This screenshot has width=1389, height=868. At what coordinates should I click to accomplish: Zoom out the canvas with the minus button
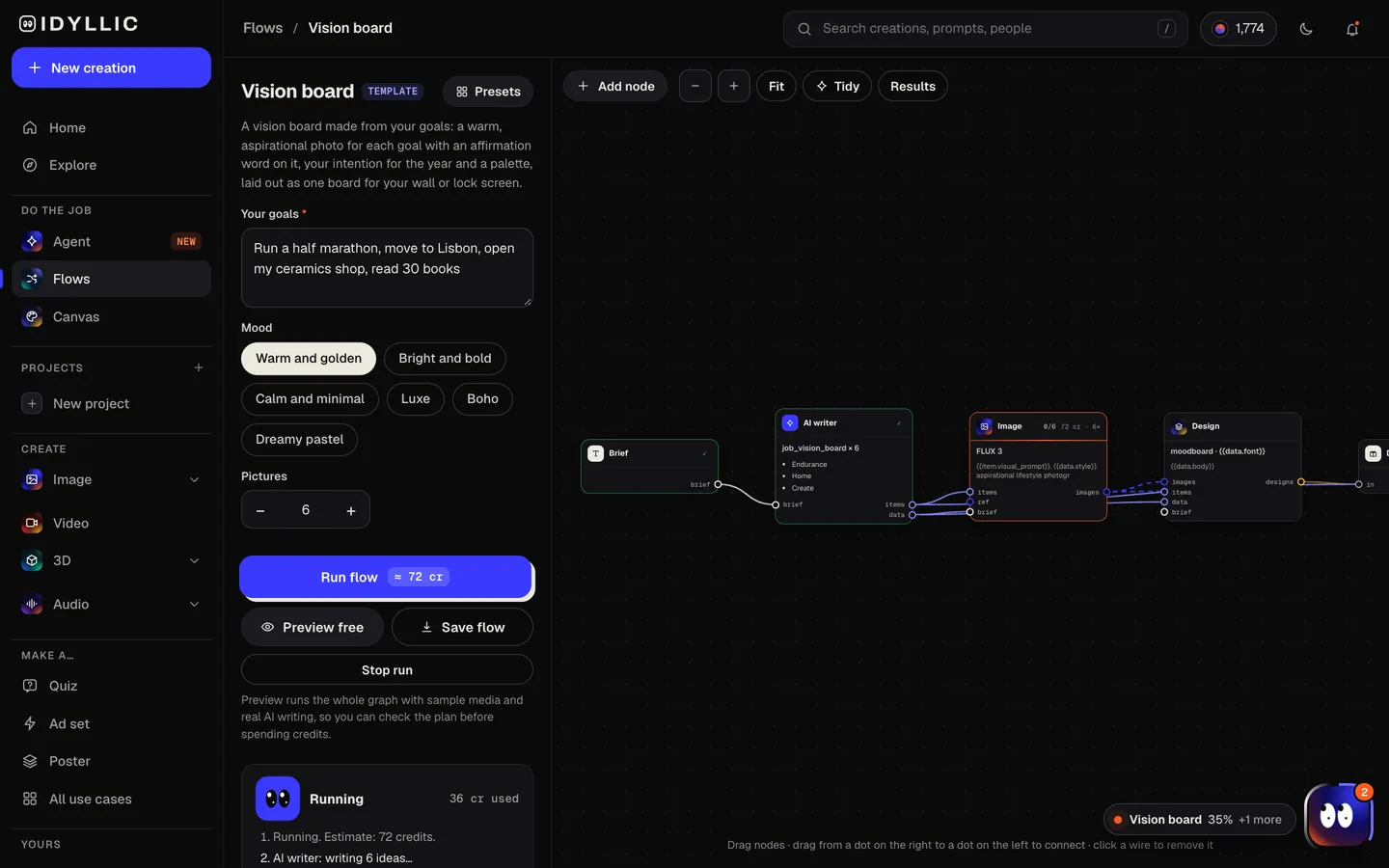[695, 86]
